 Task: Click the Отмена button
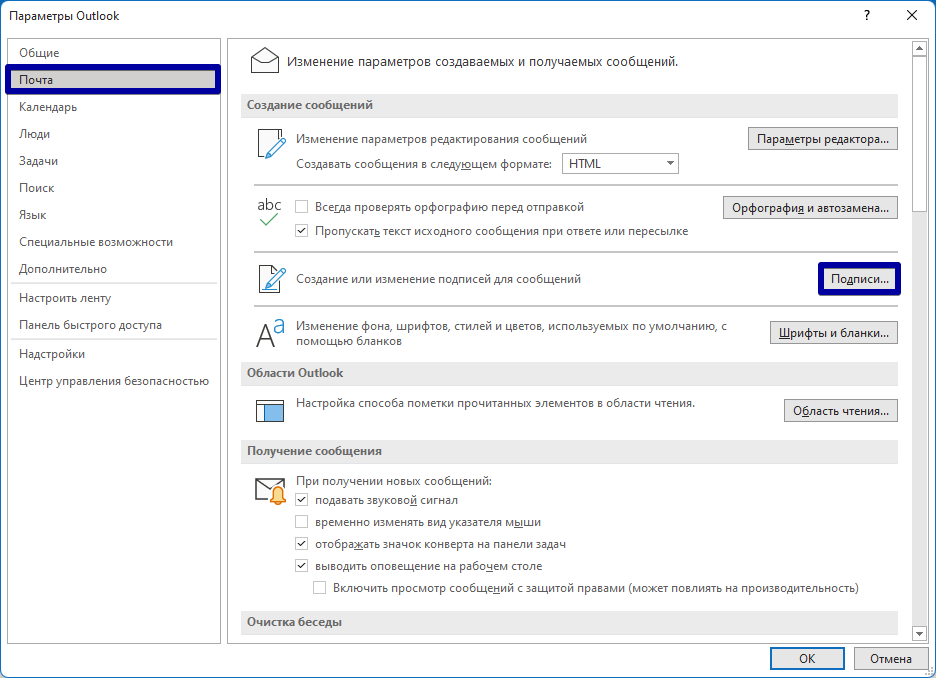coord(891,658)
